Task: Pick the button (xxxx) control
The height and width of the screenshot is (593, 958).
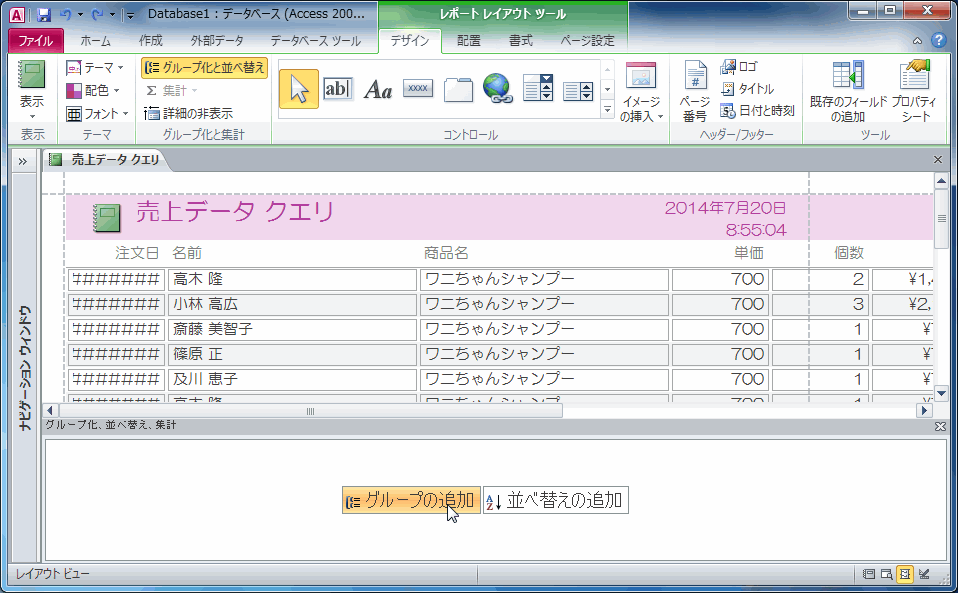Action: coord(418,89)
